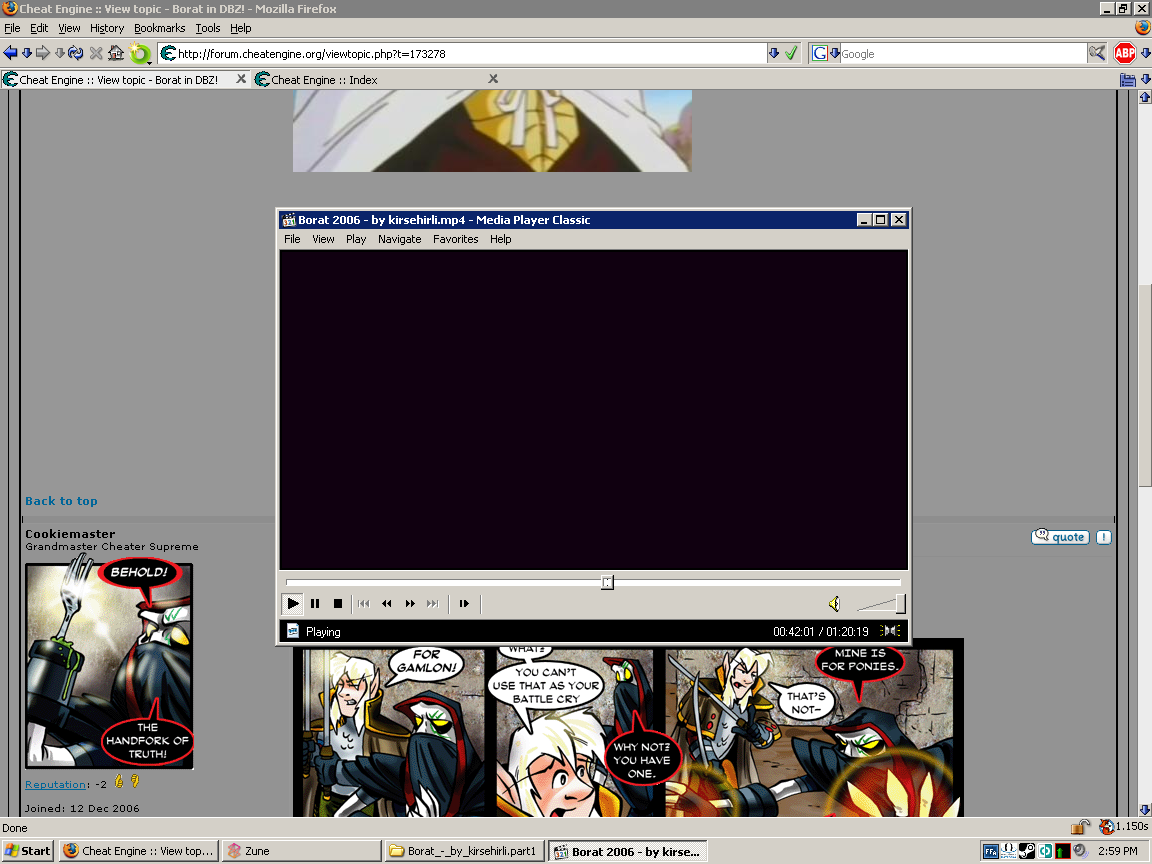Close the Borat in DBZ tab

coord(241,79)
